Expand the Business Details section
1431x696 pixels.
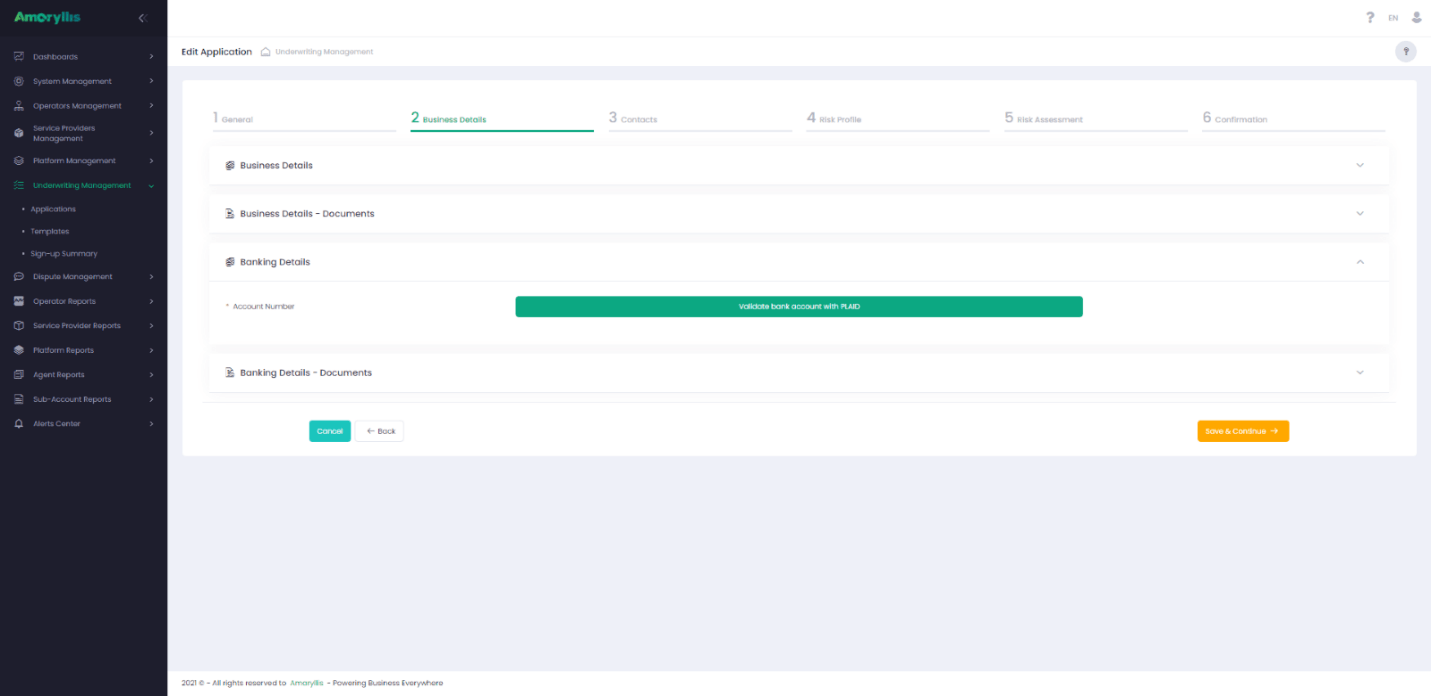(x=1359, y=165)
